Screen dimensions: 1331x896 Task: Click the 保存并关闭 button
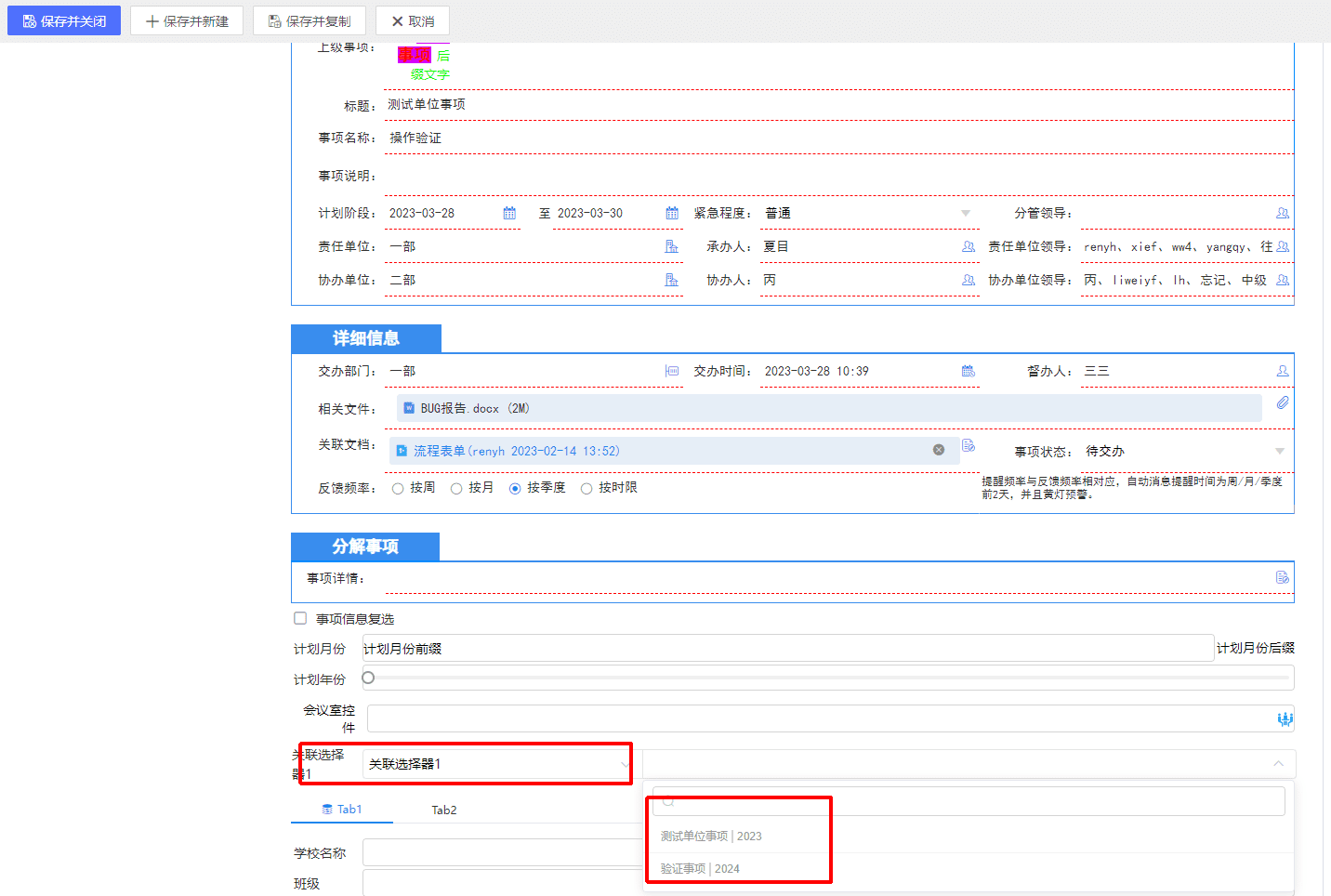pyautogui.click(x=64, y=20)
